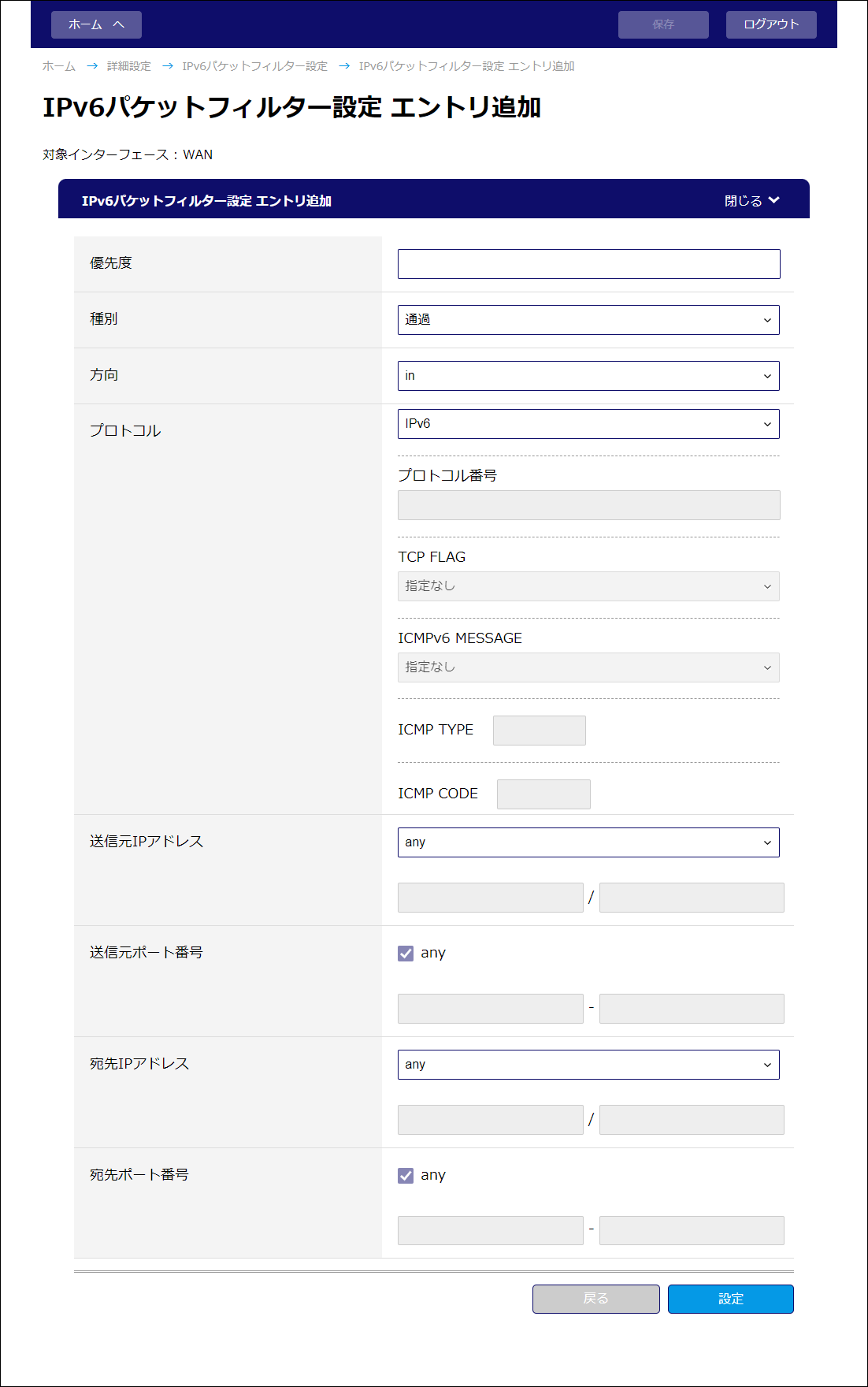Viewport: 868px width, 1387px height.
Task: Click the ICMP TYPE input box
Action: [539, 731]
